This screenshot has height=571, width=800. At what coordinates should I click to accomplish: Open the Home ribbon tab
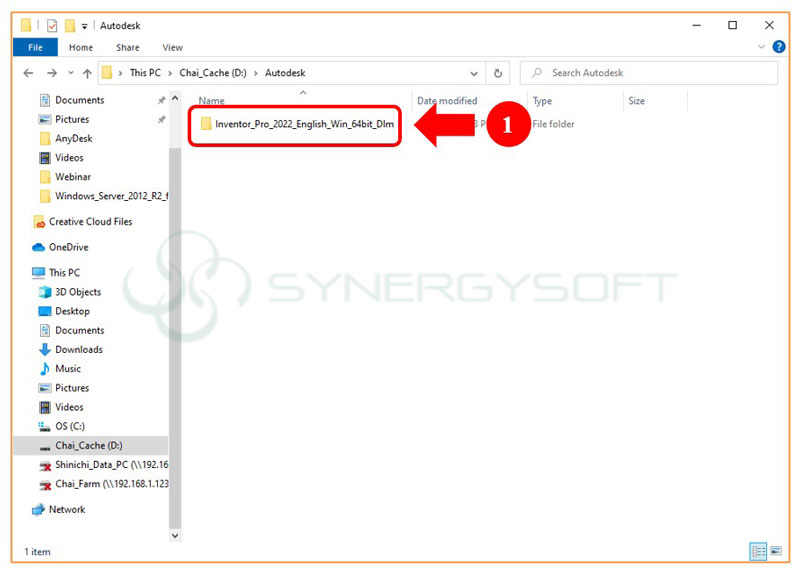tap(81, 47)
